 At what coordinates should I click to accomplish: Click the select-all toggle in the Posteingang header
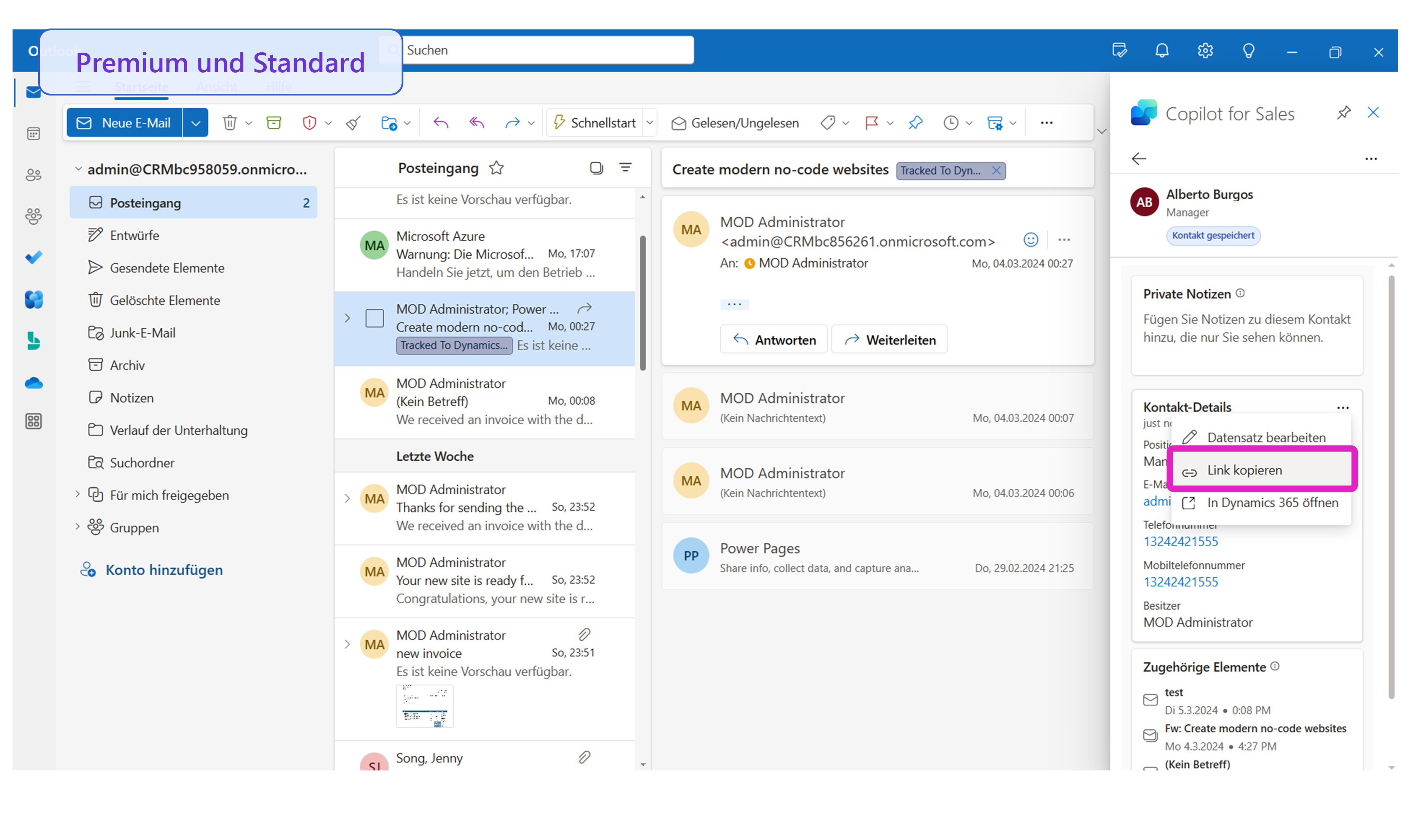tap(596, 168)
